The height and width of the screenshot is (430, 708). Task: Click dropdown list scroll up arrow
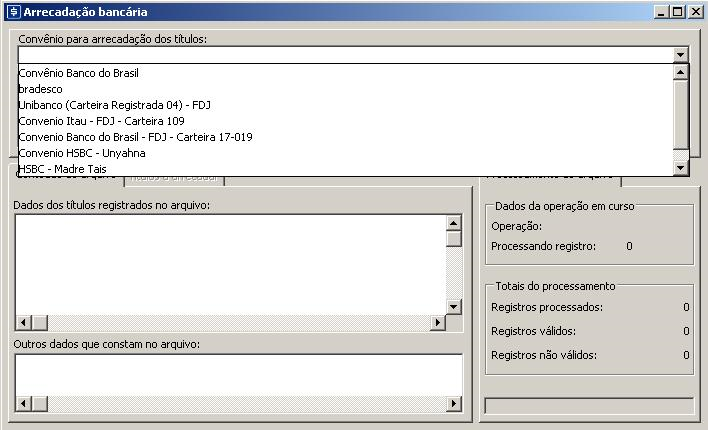coord(680,72)
